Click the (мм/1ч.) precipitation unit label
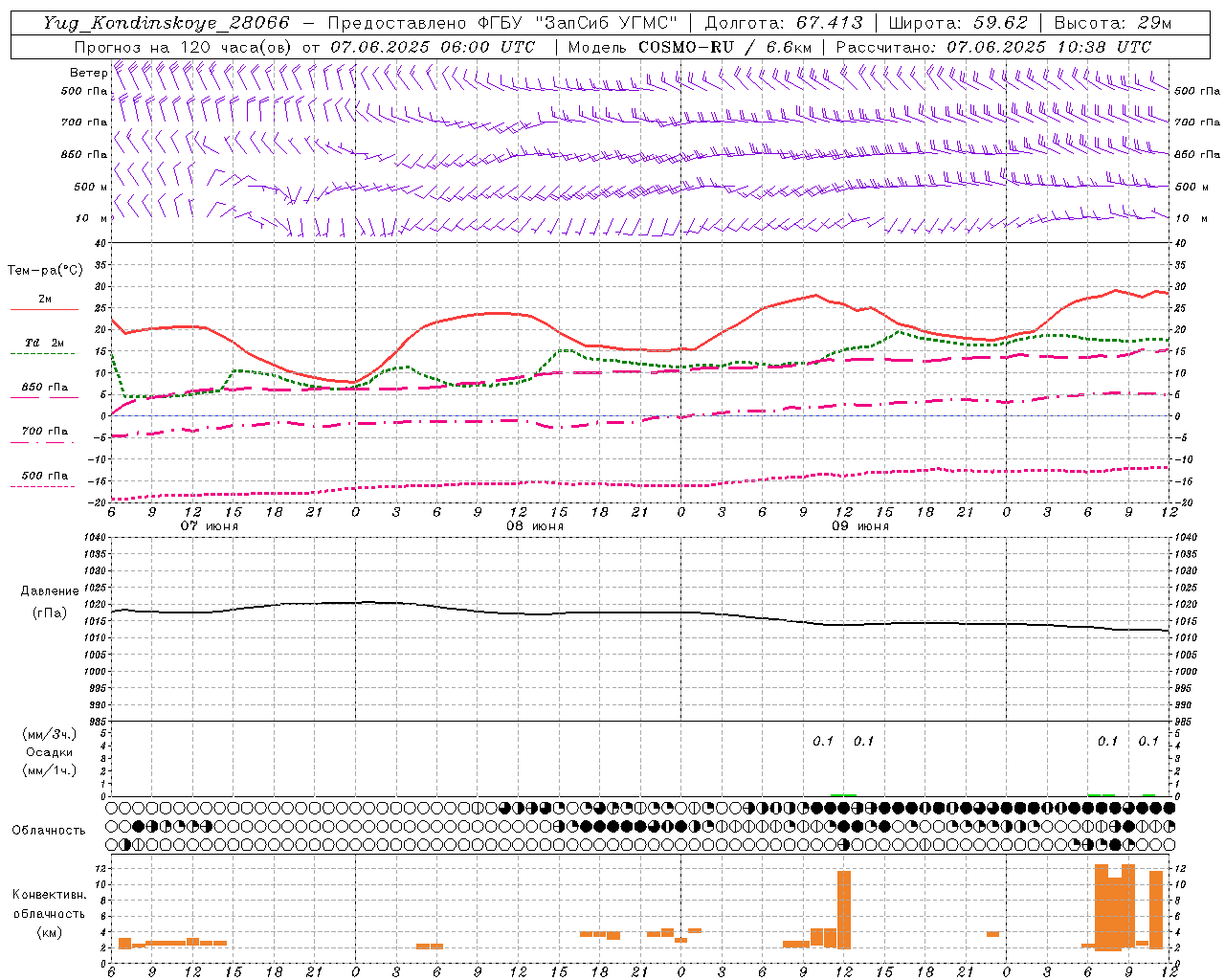The image size is (1225, 980). point(50,770)
